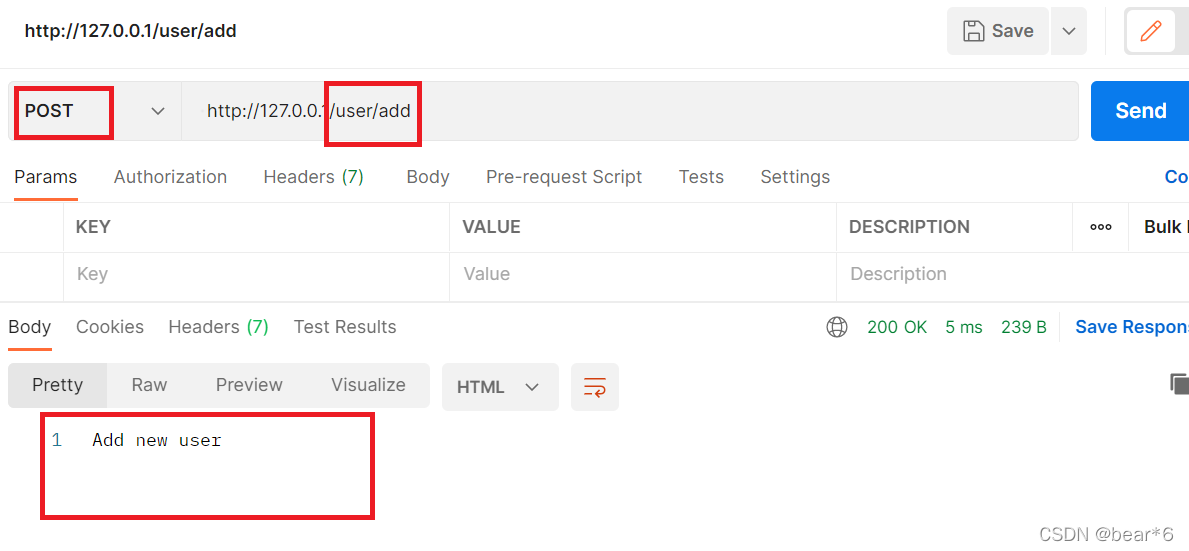Viewport: 1189px width, 551px height.
Task: Open the Save options dropdown arrow
Action: 1069,31
